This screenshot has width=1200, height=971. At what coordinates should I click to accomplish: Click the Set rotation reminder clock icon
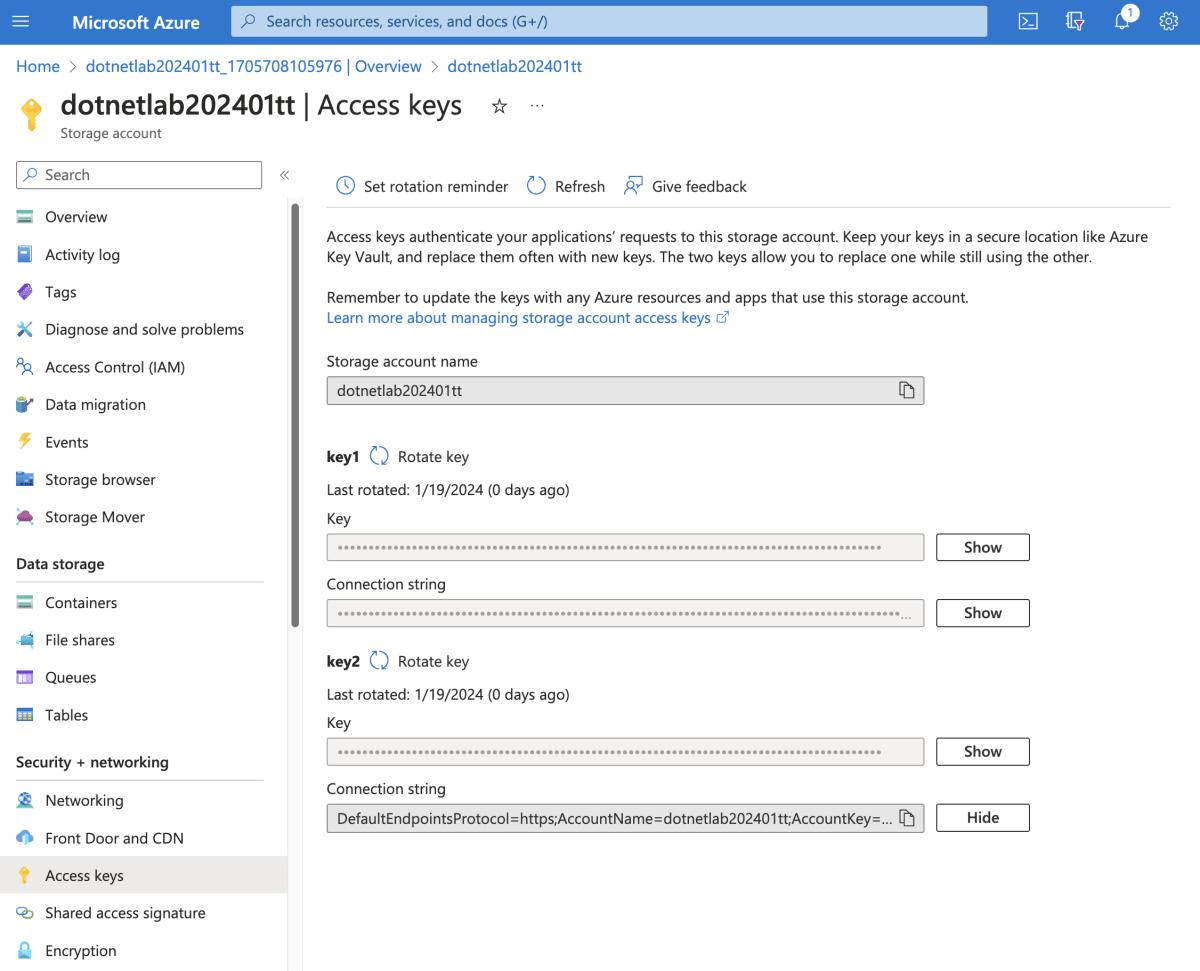tap(345, 186)
